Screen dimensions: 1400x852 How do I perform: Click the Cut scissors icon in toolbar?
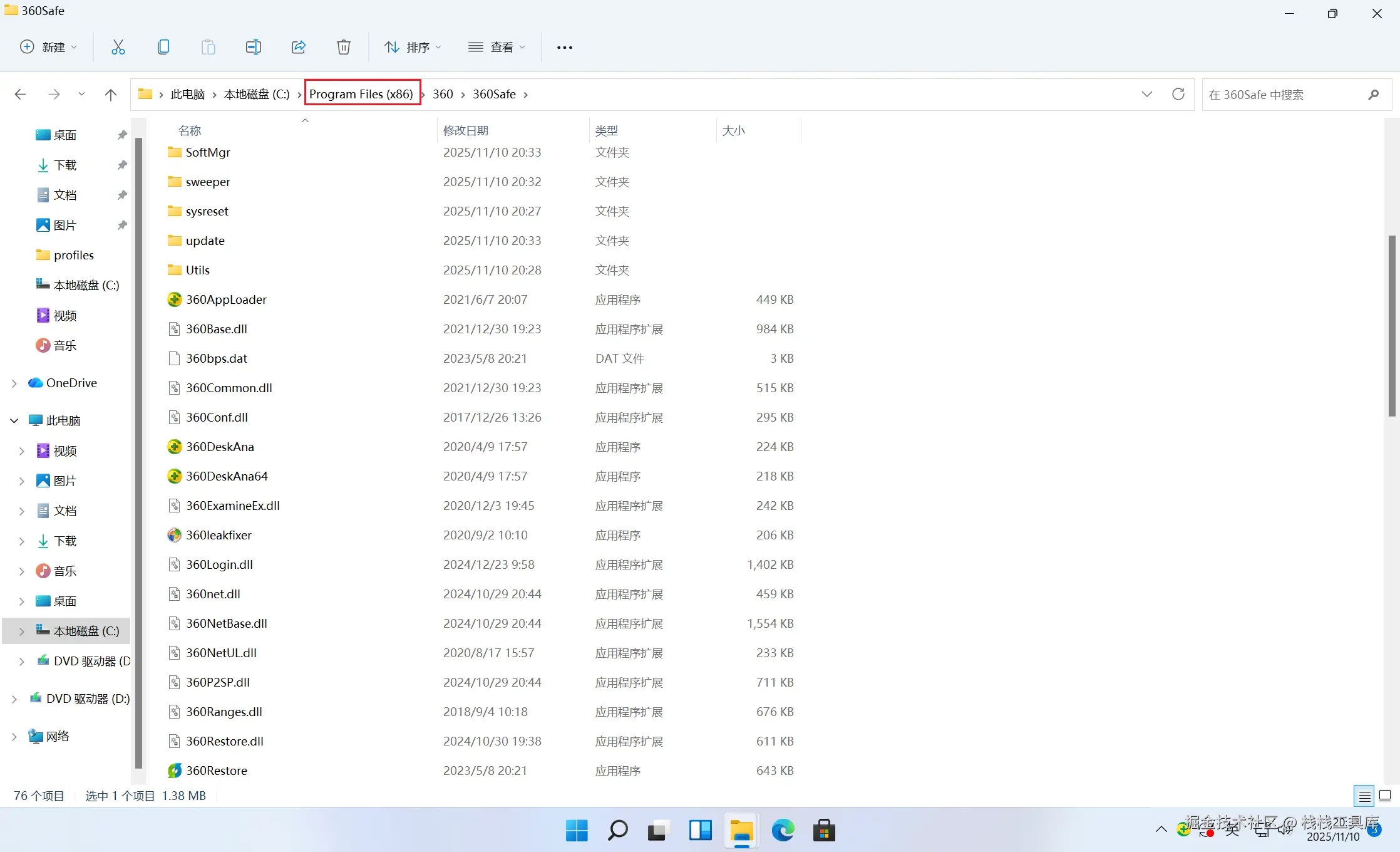click(118, 47)
